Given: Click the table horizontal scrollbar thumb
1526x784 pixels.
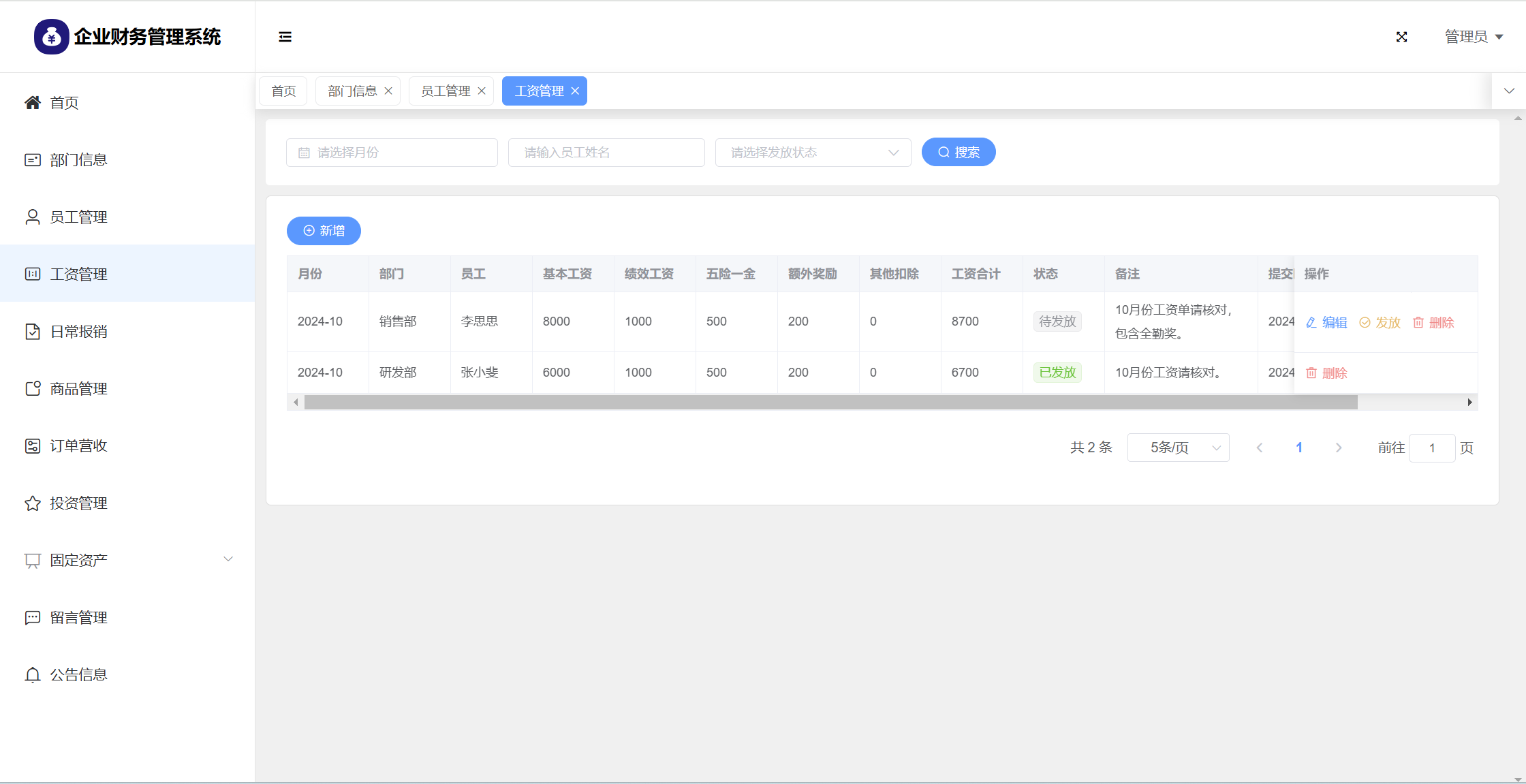Looking at the screenshot, I should [830, 403].
